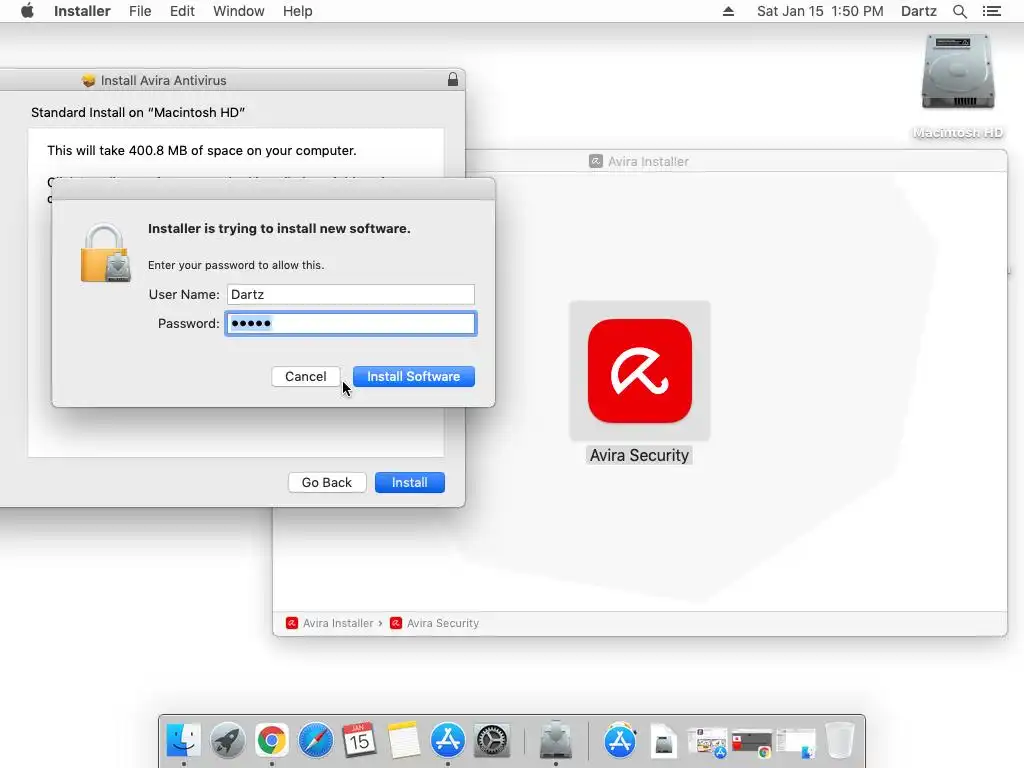The image size is (1024, 768).
Task: Click the Avira Installer path bar icon
Action: [x=292, y=623]
